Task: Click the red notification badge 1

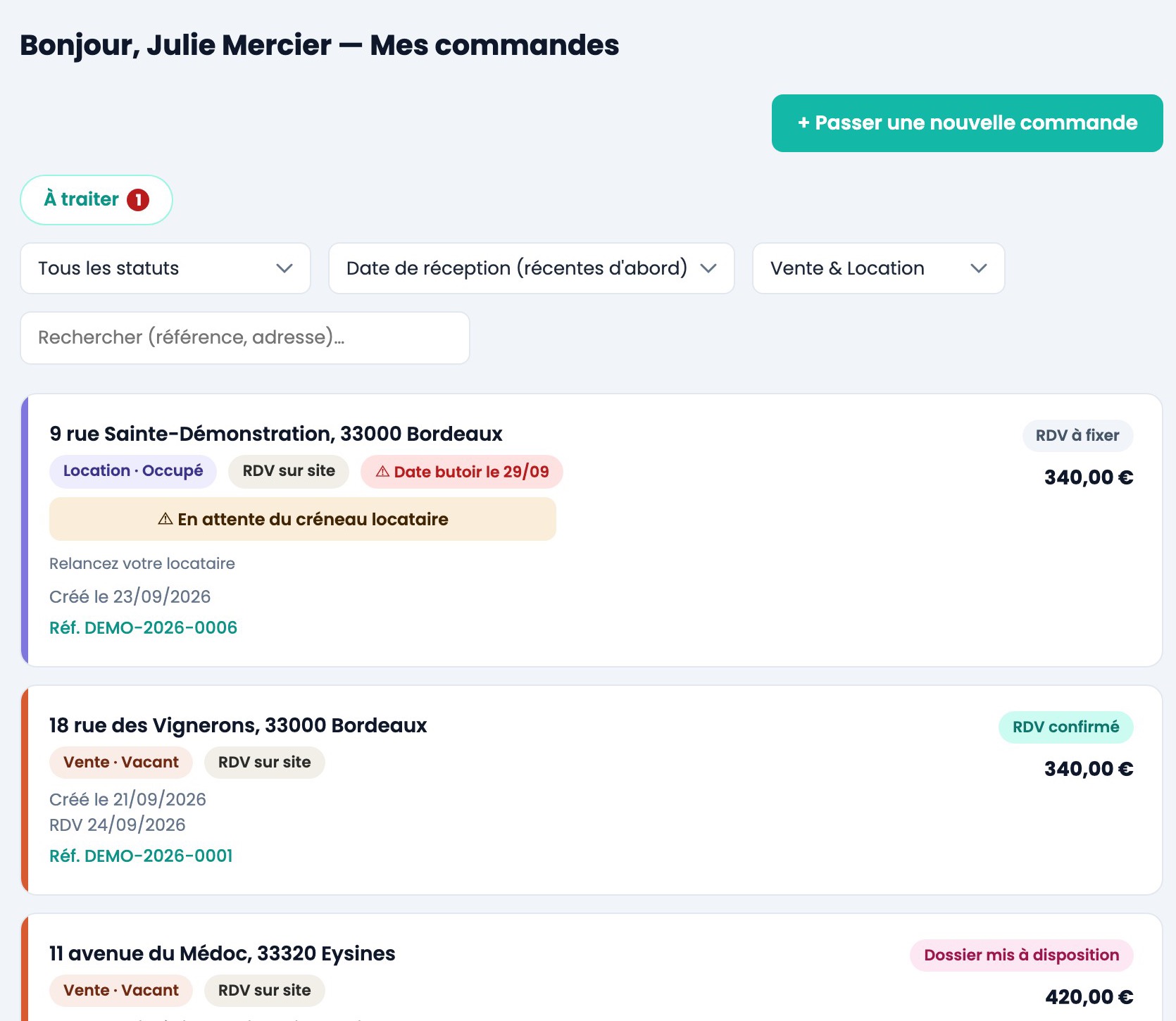Action: [138, 200]
